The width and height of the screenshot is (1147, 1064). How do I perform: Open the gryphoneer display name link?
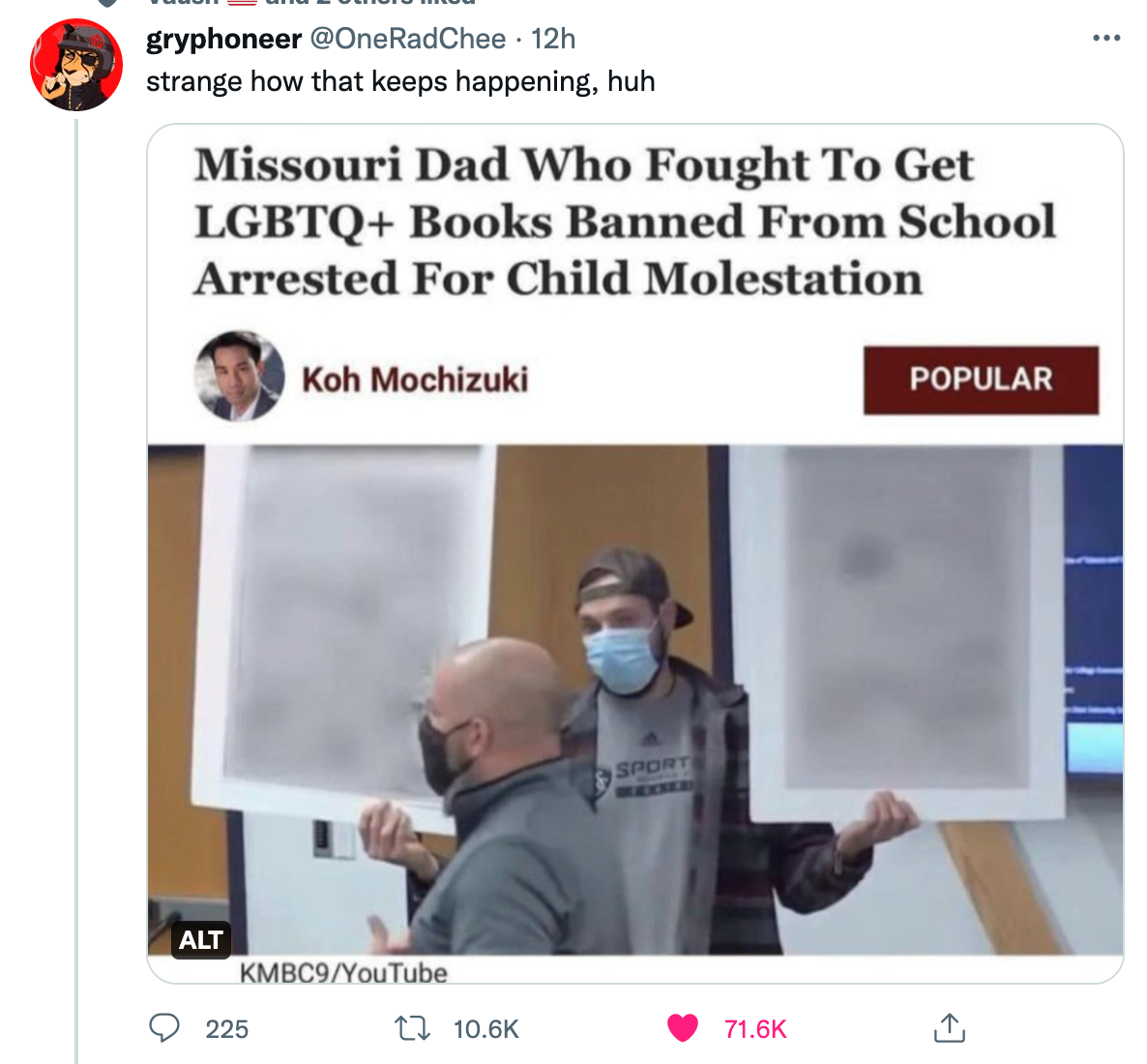point(223,39)
